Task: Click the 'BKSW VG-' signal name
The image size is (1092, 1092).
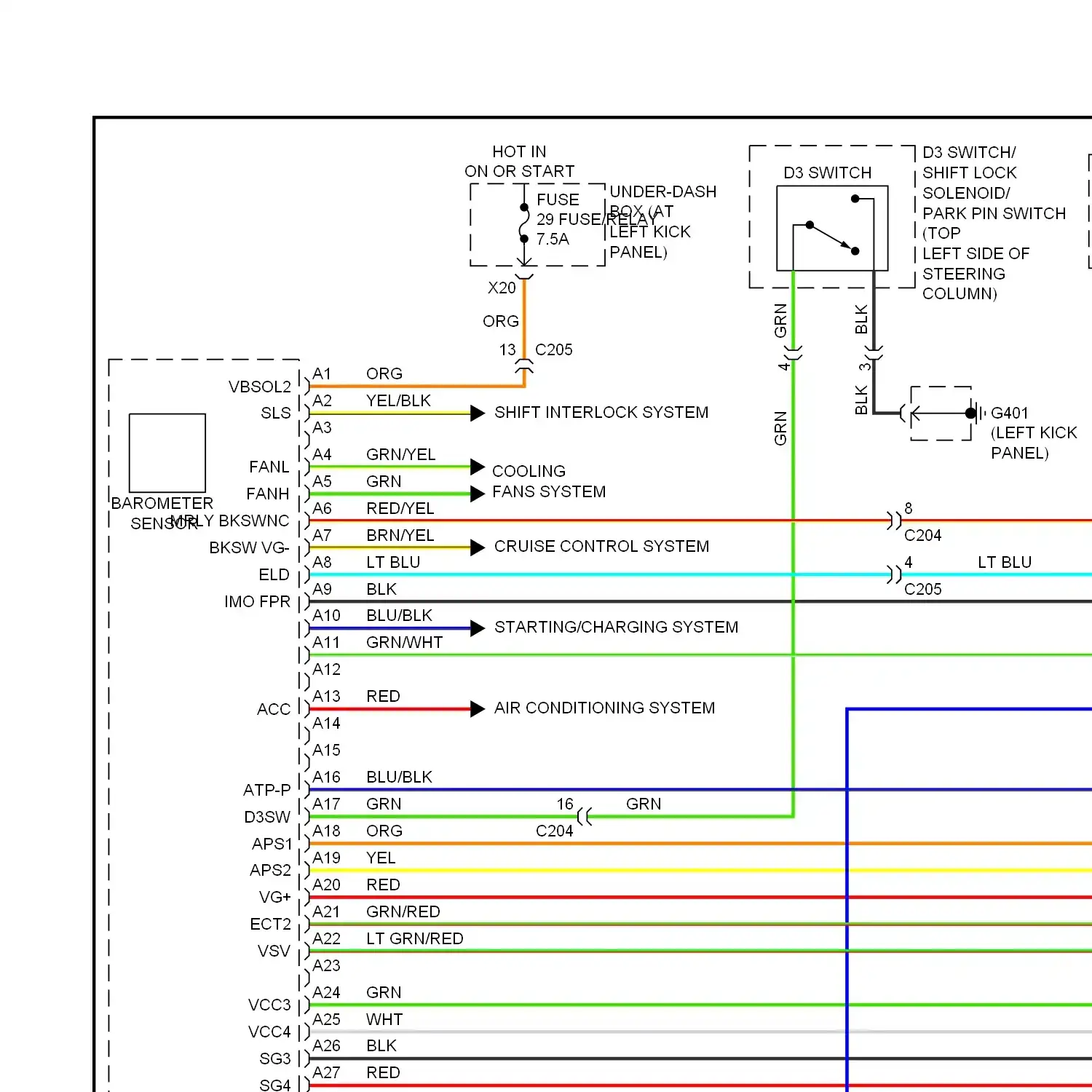Action: [x=249, y=548]
